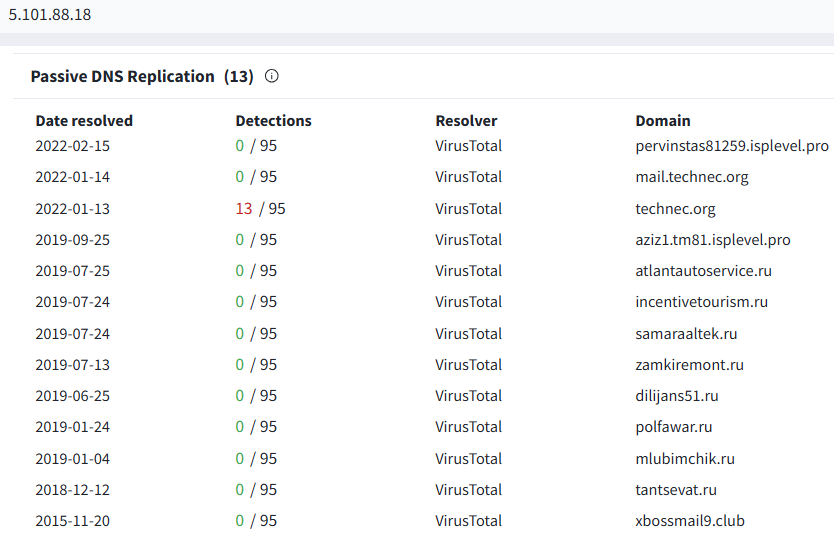
Task: Select date 2019-06-25
Action: pos(72,396)
